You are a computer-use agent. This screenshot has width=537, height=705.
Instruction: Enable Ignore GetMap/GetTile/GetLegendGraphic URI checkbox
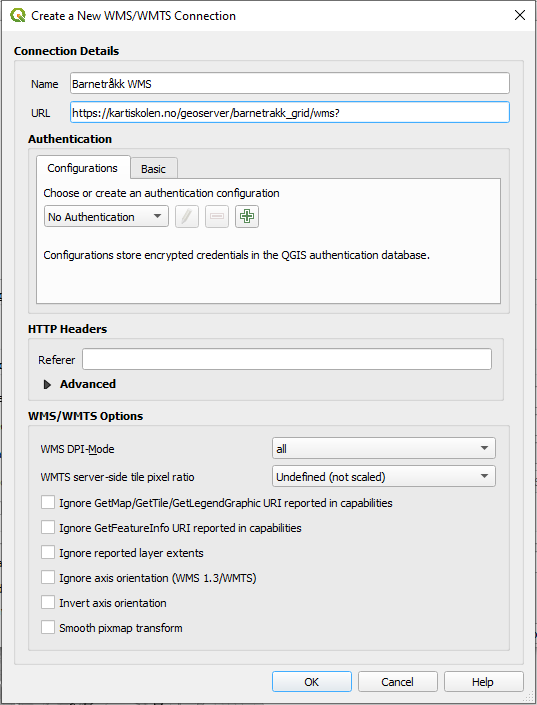pyautogui.click(x=48, y=502)
